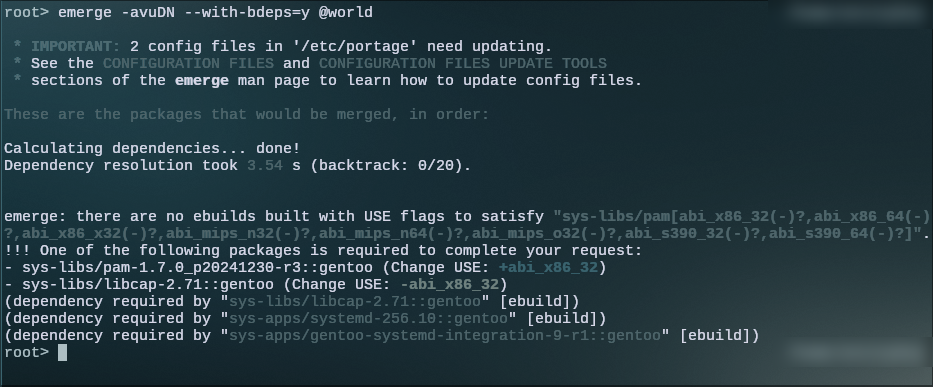
Task: Click the CONFIGURATION FILES section name
Action: [189, 63]
